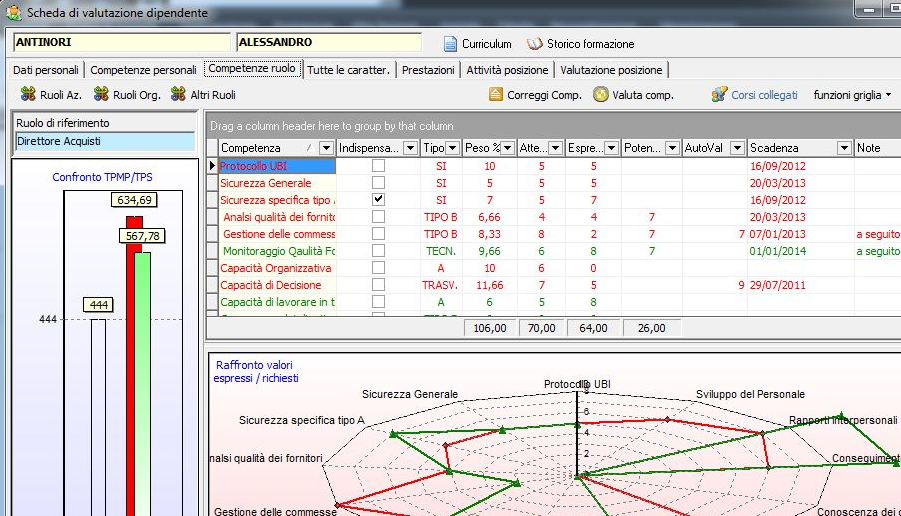This screenshot has height=516, width=901.
Task: Open the Potenziale column filter dropdown
Action: [x=672, y=148]
